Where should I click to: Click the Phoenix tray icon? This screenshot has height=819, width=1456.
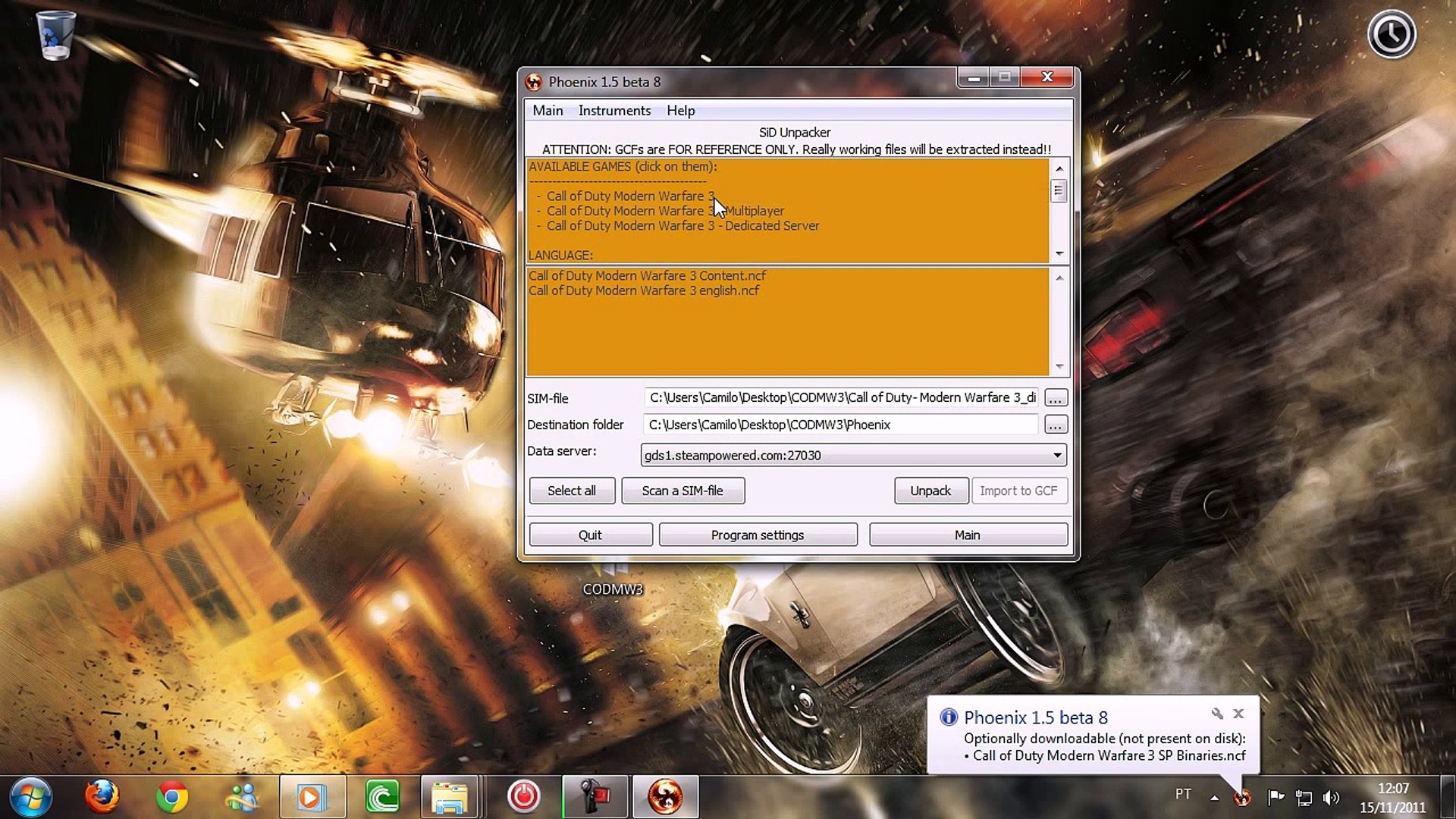1242,797
